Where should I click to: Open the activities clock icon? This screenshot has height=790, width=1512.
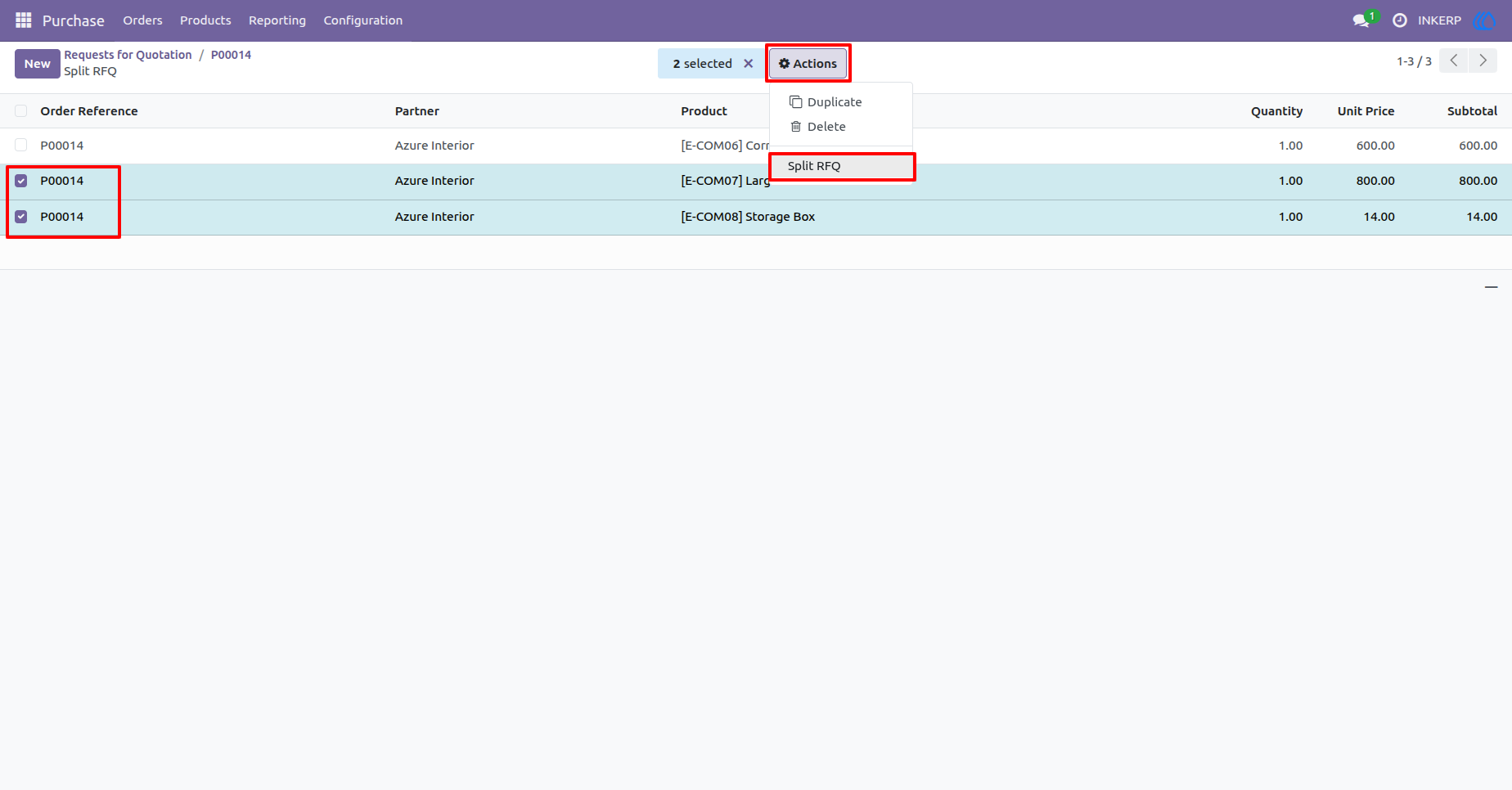point(1400,20)
